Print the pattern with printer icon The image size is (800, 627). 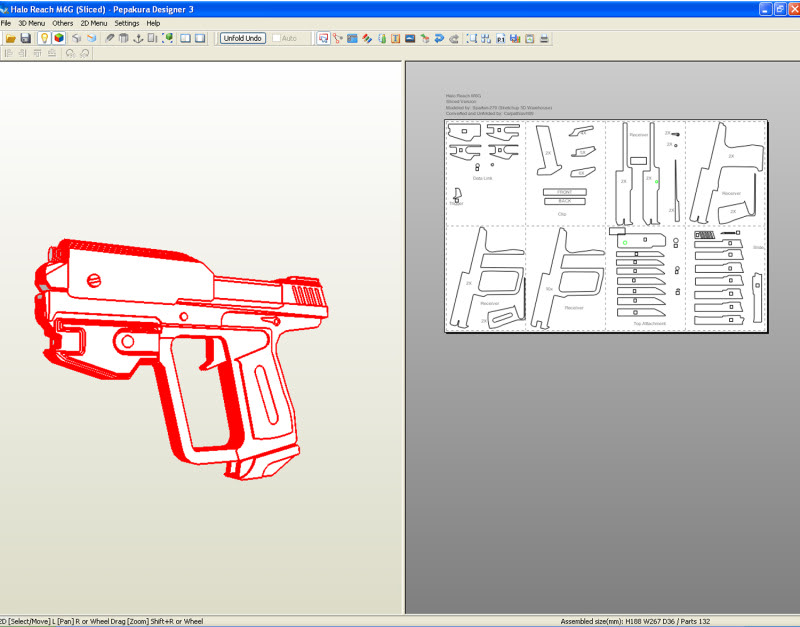point(544,38)
